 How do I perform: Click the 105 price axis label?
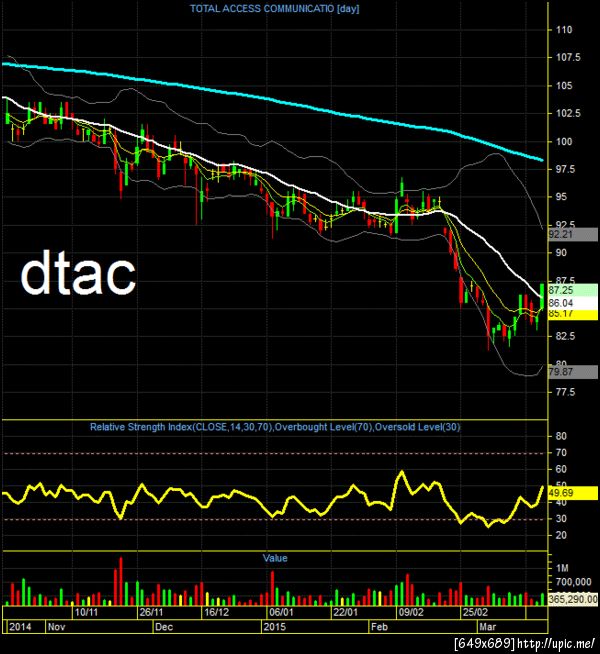[x=564, y=86]
